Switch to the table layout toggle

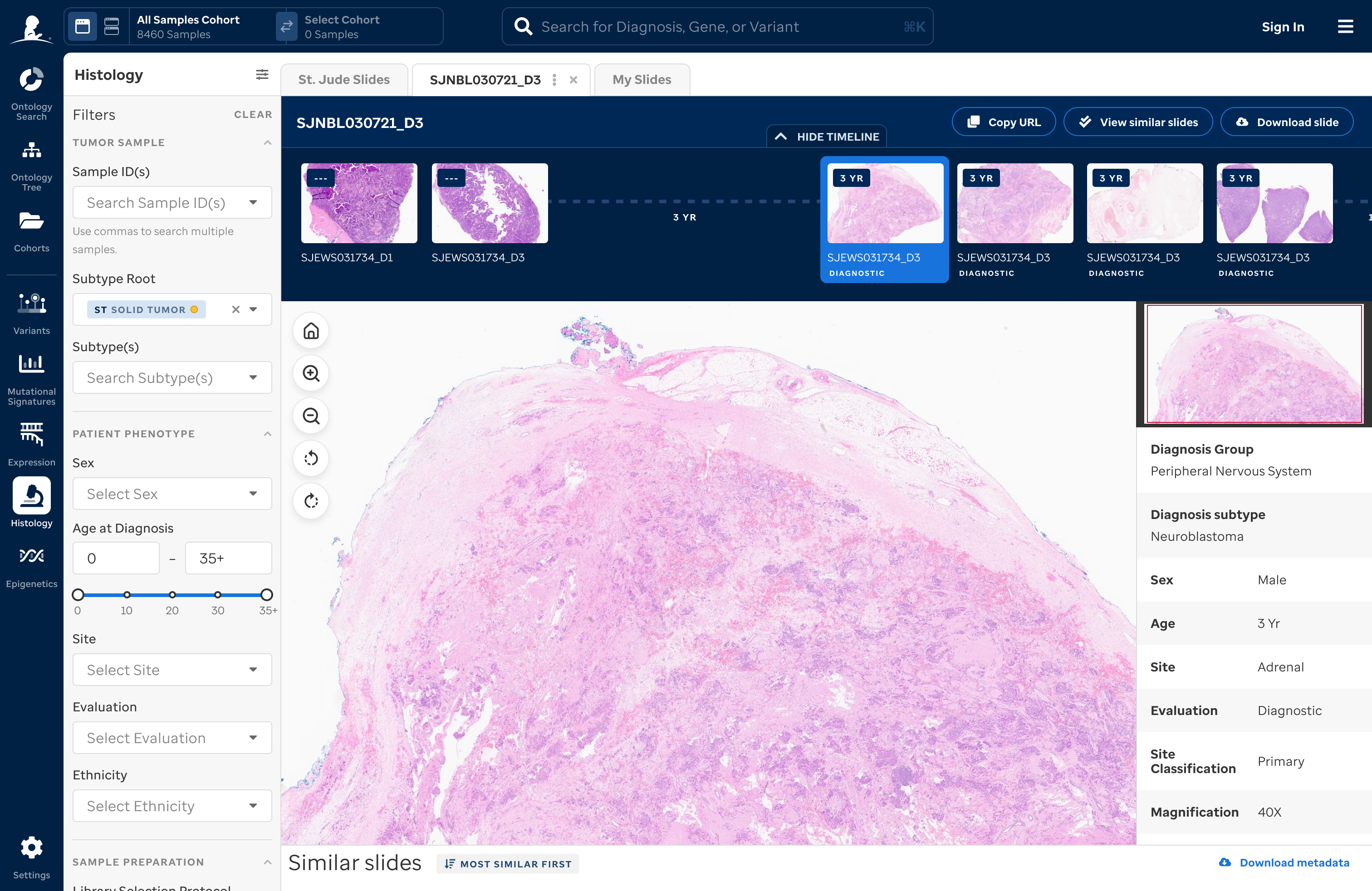click(x=111, y=26)
